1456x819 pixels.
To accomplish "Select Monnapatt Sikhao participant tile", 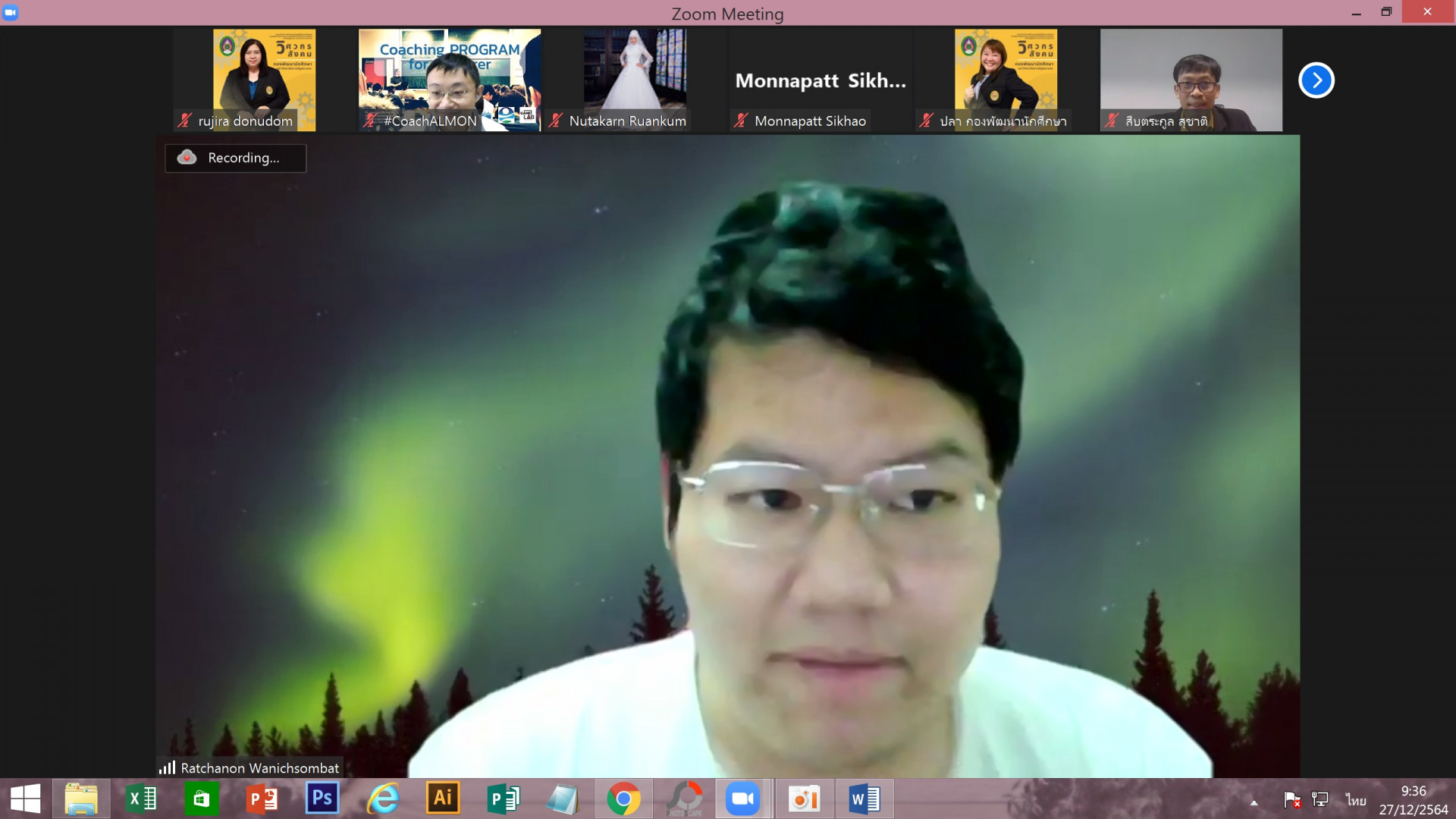I will pyautogui.click(x=820, y=80).
